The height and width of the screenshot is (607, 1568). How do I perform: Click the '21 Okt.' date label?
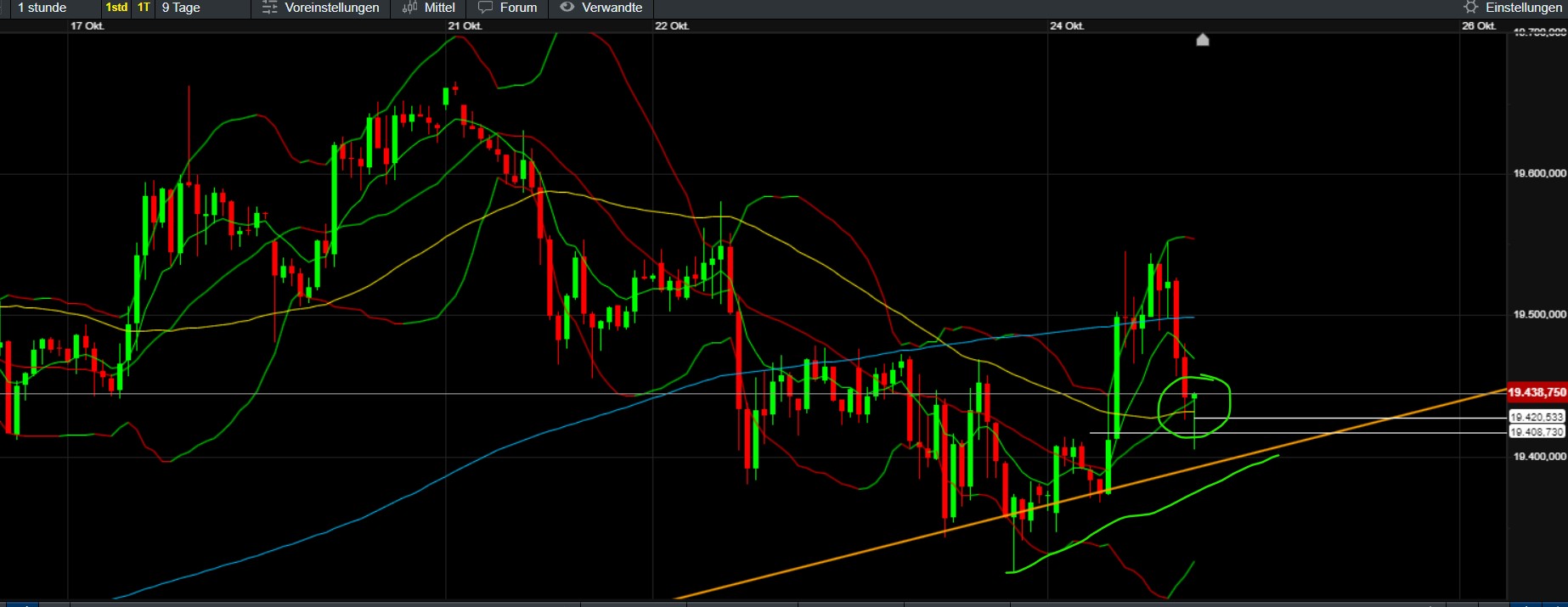click(x=465, y=26)
